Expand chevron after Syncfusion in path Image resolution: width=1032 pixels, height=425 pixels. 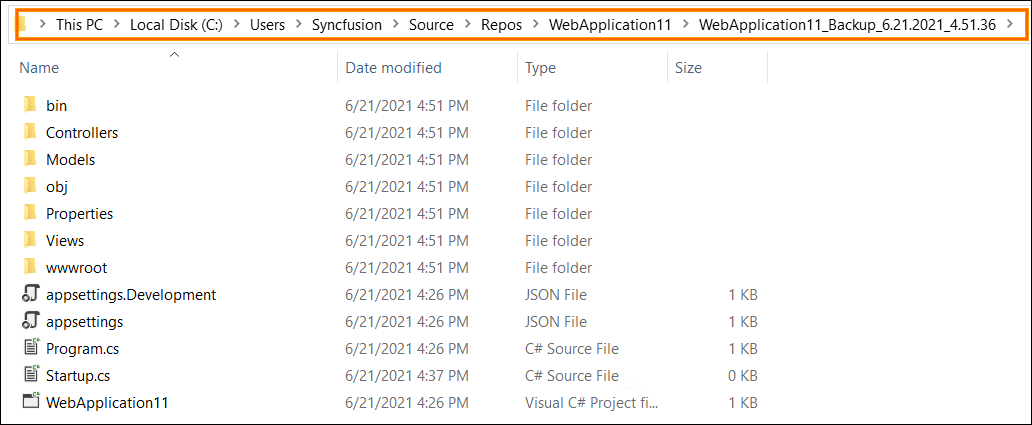395,25
